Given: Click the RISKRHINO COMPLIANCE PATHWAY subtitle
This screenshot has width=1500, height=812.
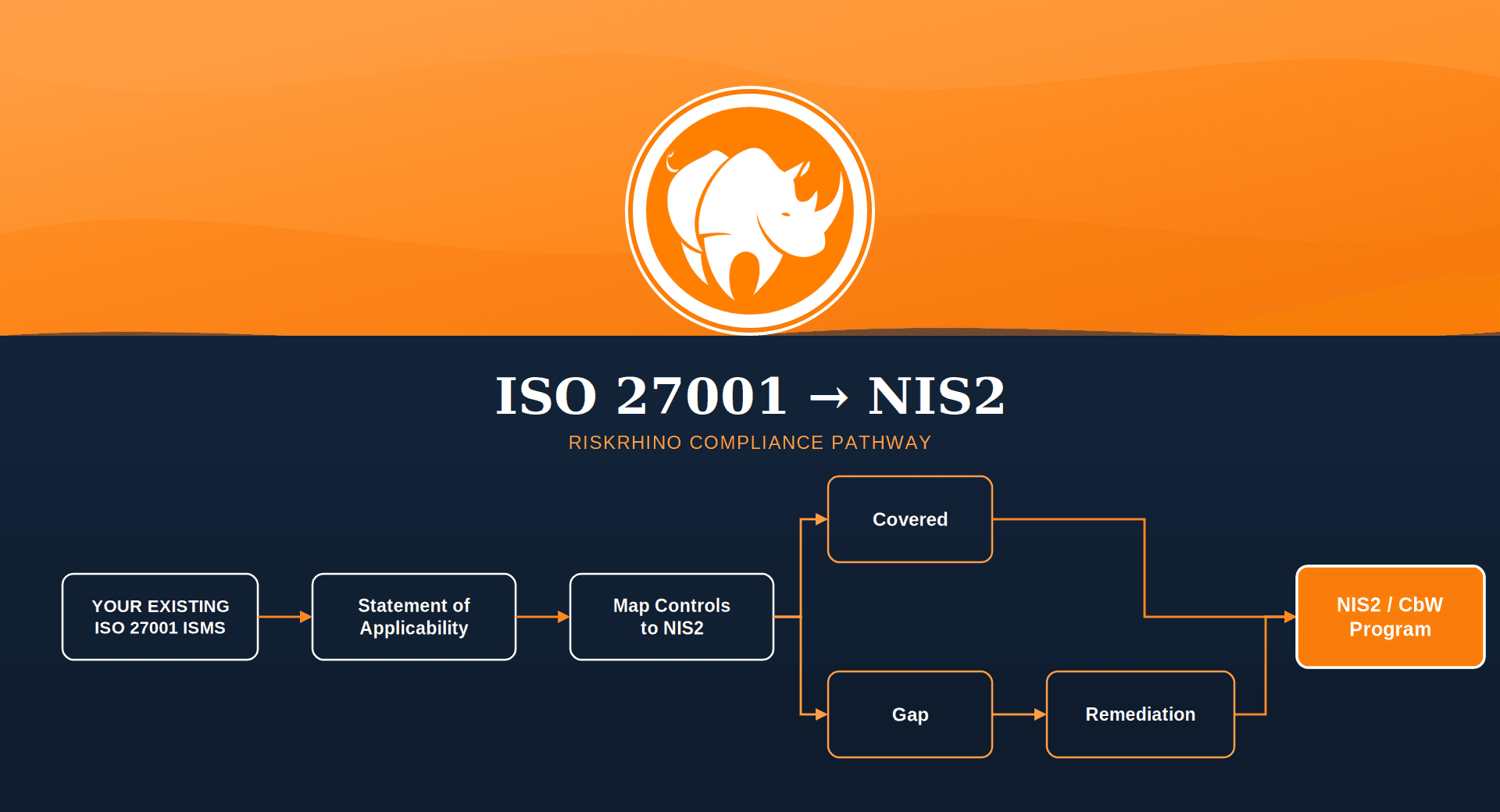Looking at the screenshot, I should point(750,443).
